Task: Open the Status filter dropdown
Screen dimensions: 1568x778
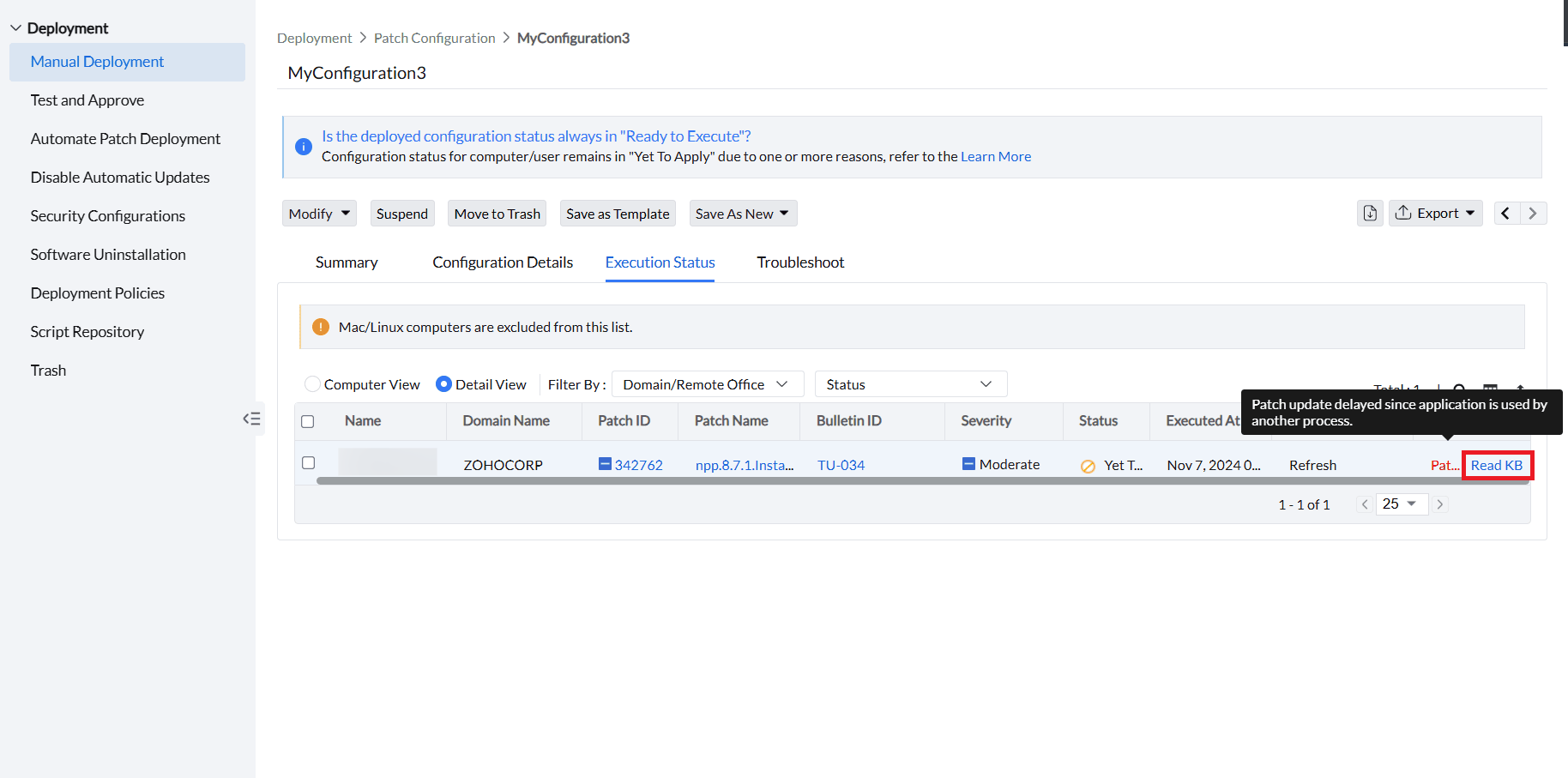Action: point(911,384)
